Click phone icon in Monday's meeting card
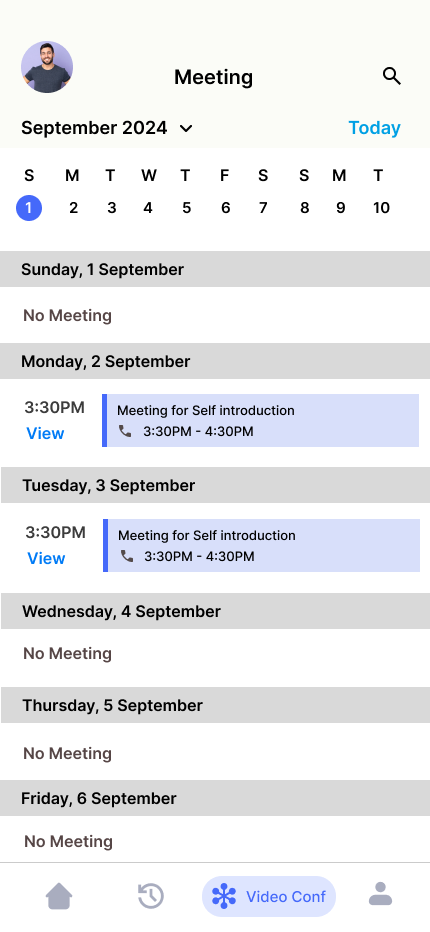This screenshot has height=932, width=430. point(125,431)
